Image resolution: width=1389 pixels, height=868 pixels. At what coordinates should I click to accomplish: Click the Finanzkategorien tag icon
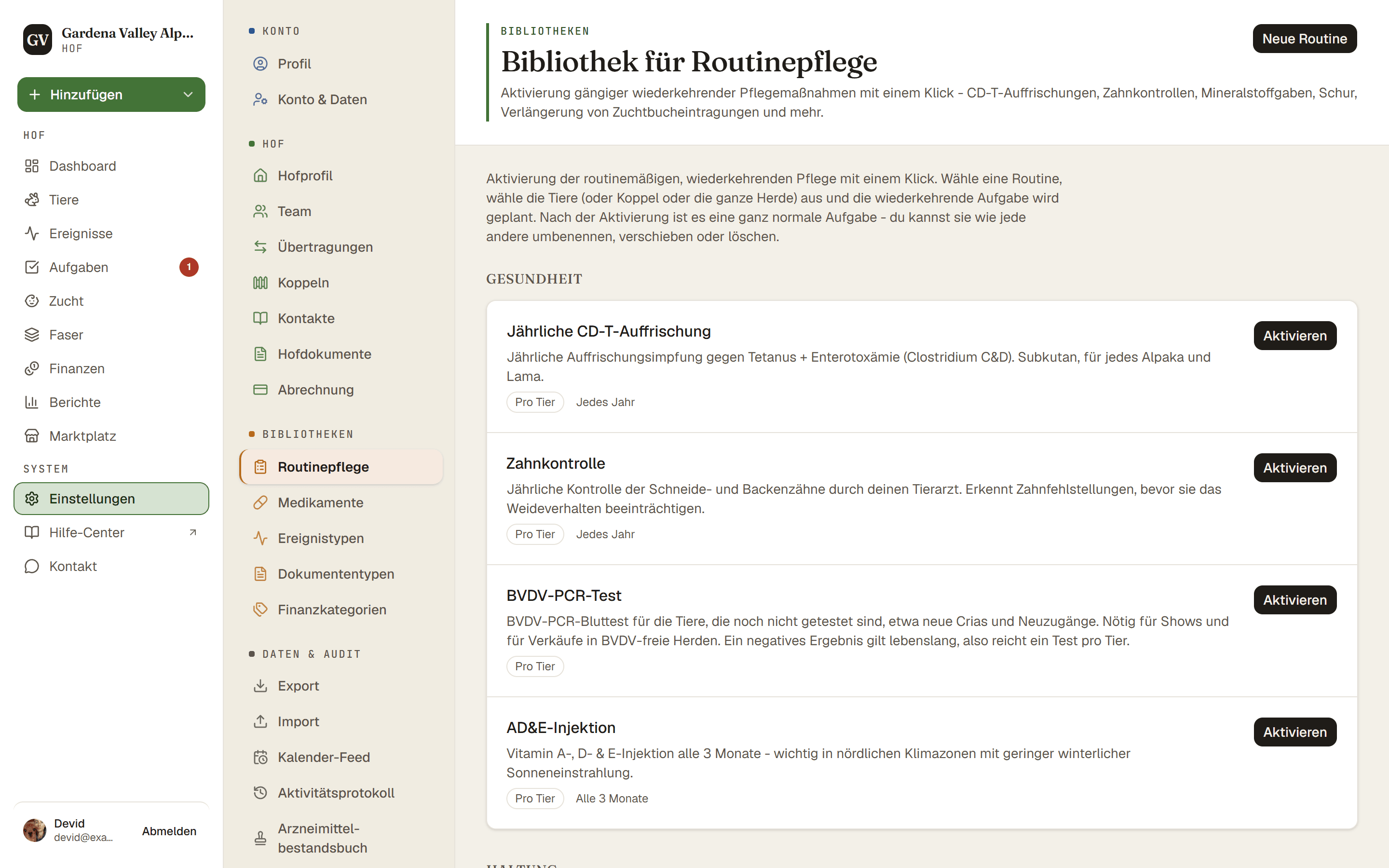[x=260, y=610]
